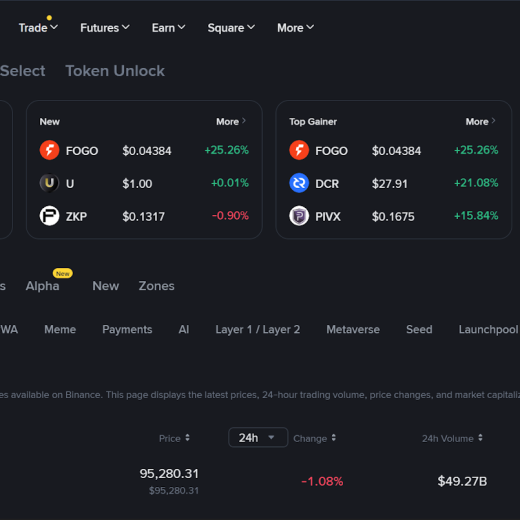520x520 pixels.
Task: Click DCR name in Top Gainer card
Action: [327, 184]
